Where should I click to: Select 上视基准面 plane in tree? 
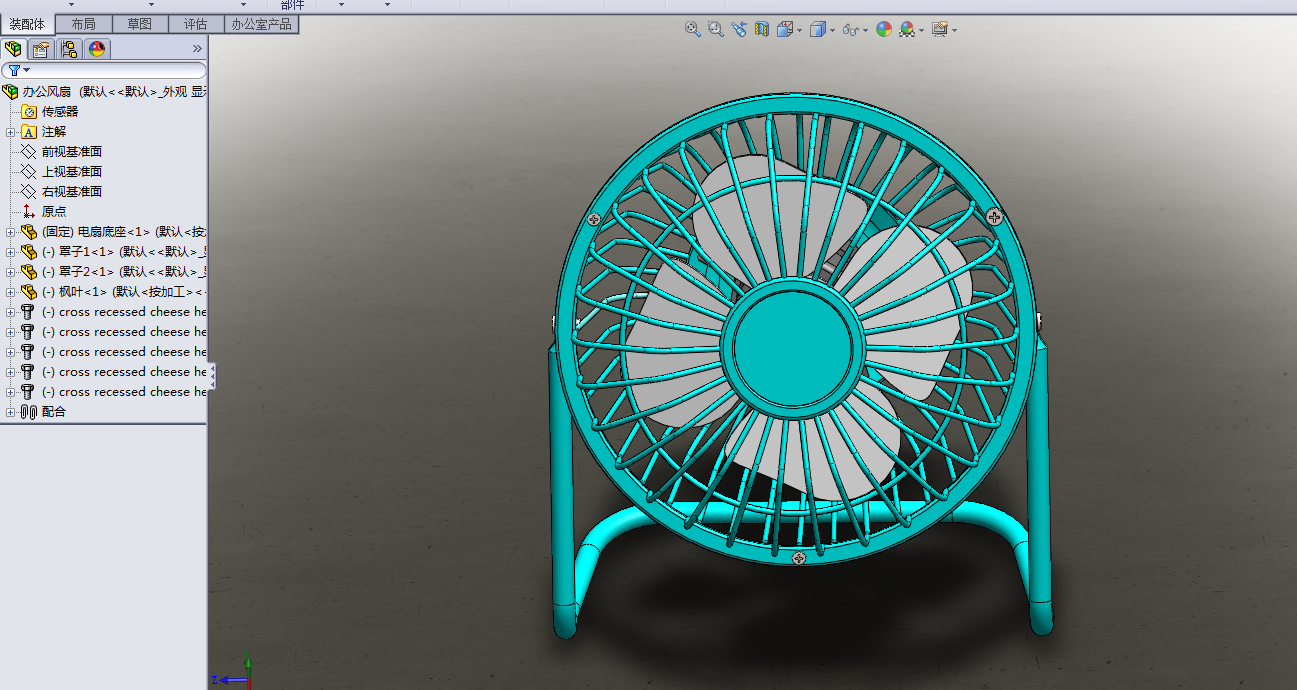pos(71,172)
